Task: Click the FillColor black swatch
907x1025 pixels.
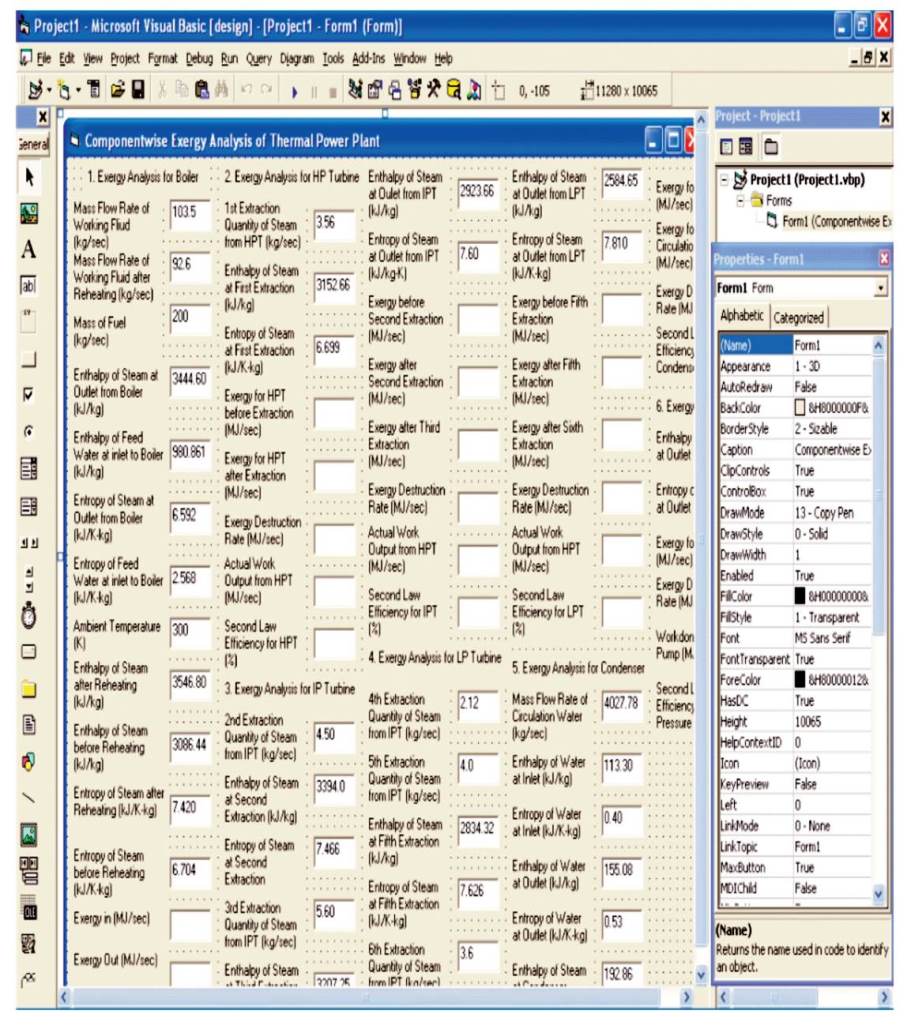Action: [x=799, y=596]
